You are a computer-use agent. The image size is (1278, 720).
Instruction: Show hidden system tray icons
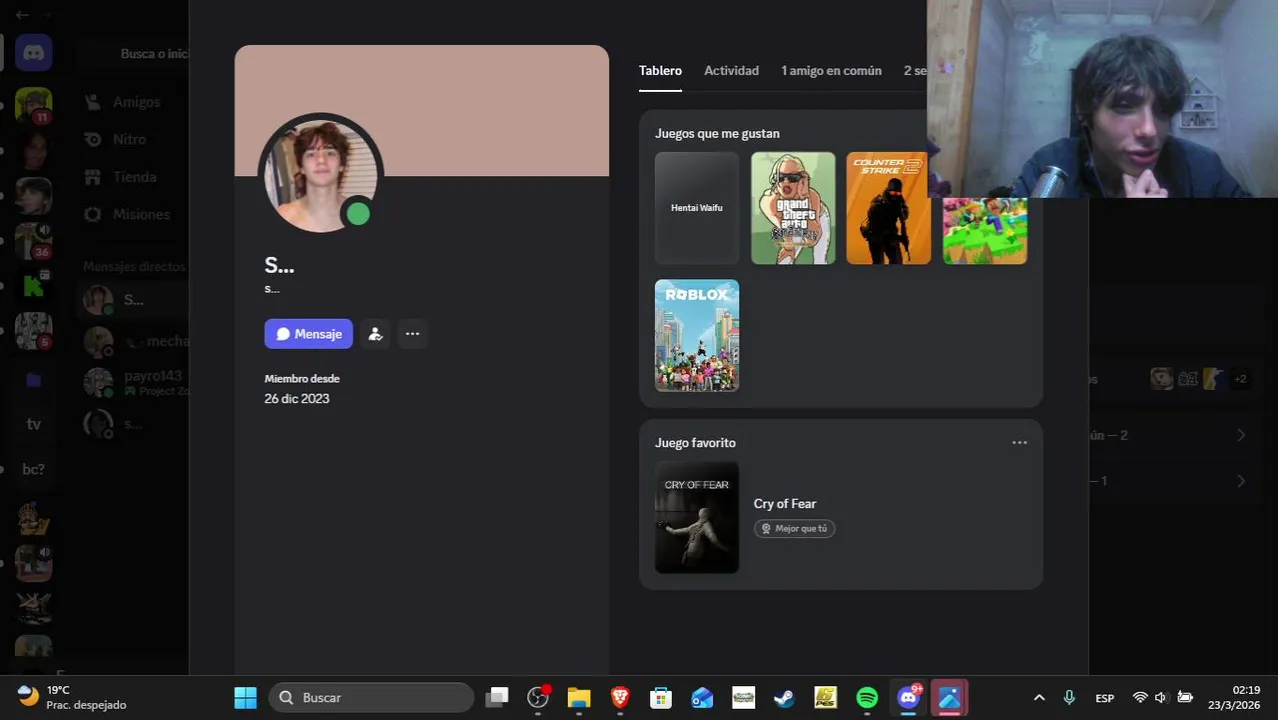point(1039,698)
